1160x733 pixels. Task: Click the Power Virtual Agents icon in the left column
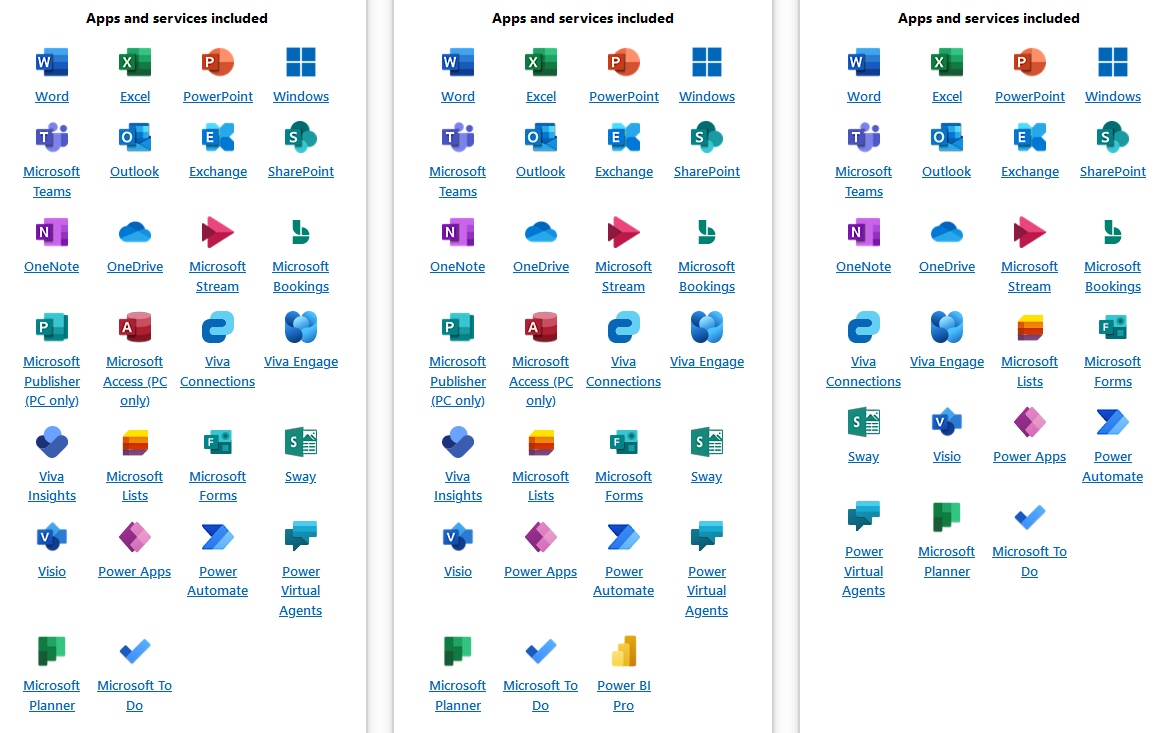click(x=301, y=538)
